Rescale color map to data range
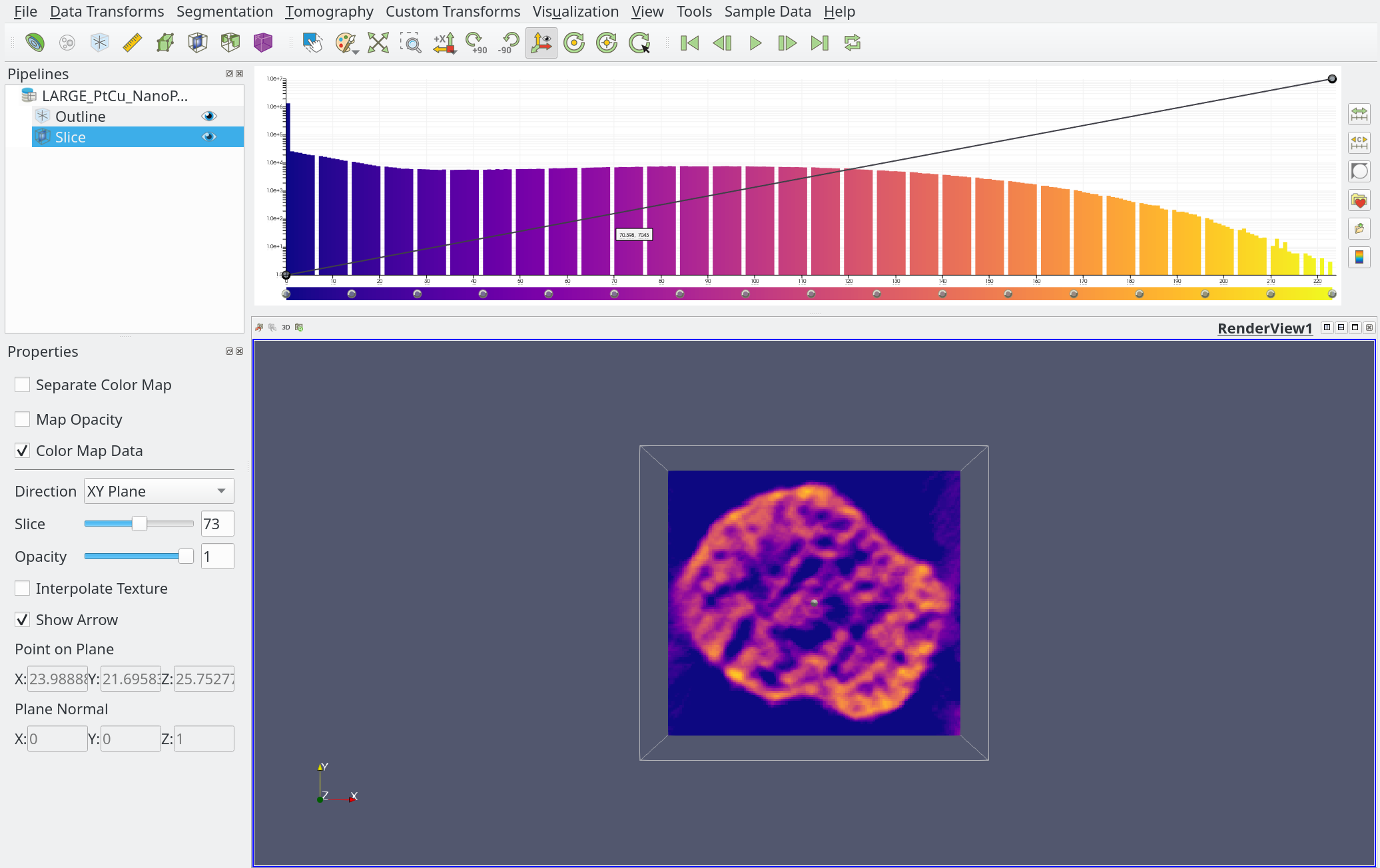Image resolution: width=1380 pixels, height=868 pixels. [1359, 114]
